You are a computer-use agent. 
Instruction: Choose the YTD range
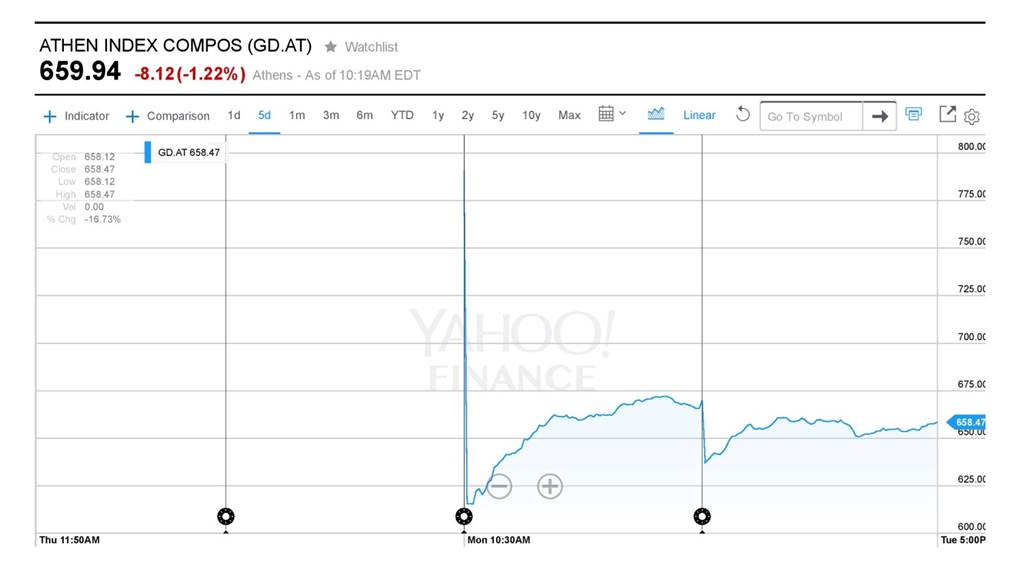pos(402,115)
